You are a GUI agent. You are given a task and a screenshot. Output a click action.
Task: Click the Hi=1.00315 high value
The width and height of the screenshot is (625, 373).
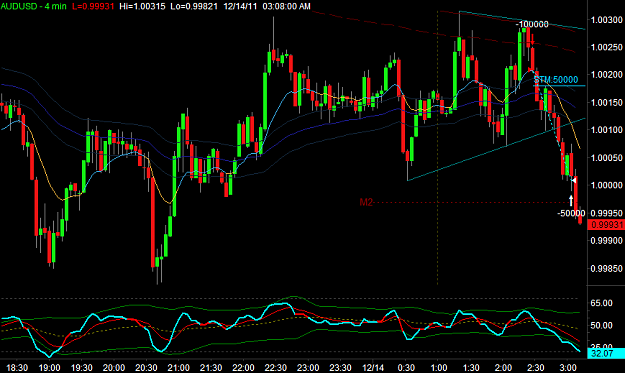pyautogui.click(x=142, y=6)
